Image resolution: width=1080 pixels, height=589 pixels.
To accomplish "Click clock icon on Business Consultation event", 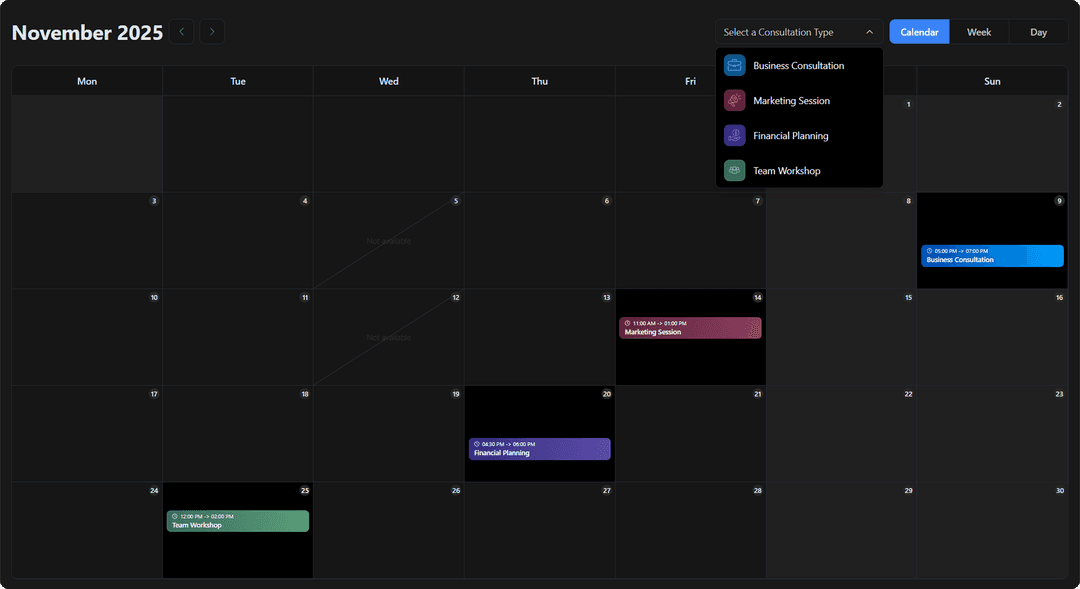I will coord(929,251).
